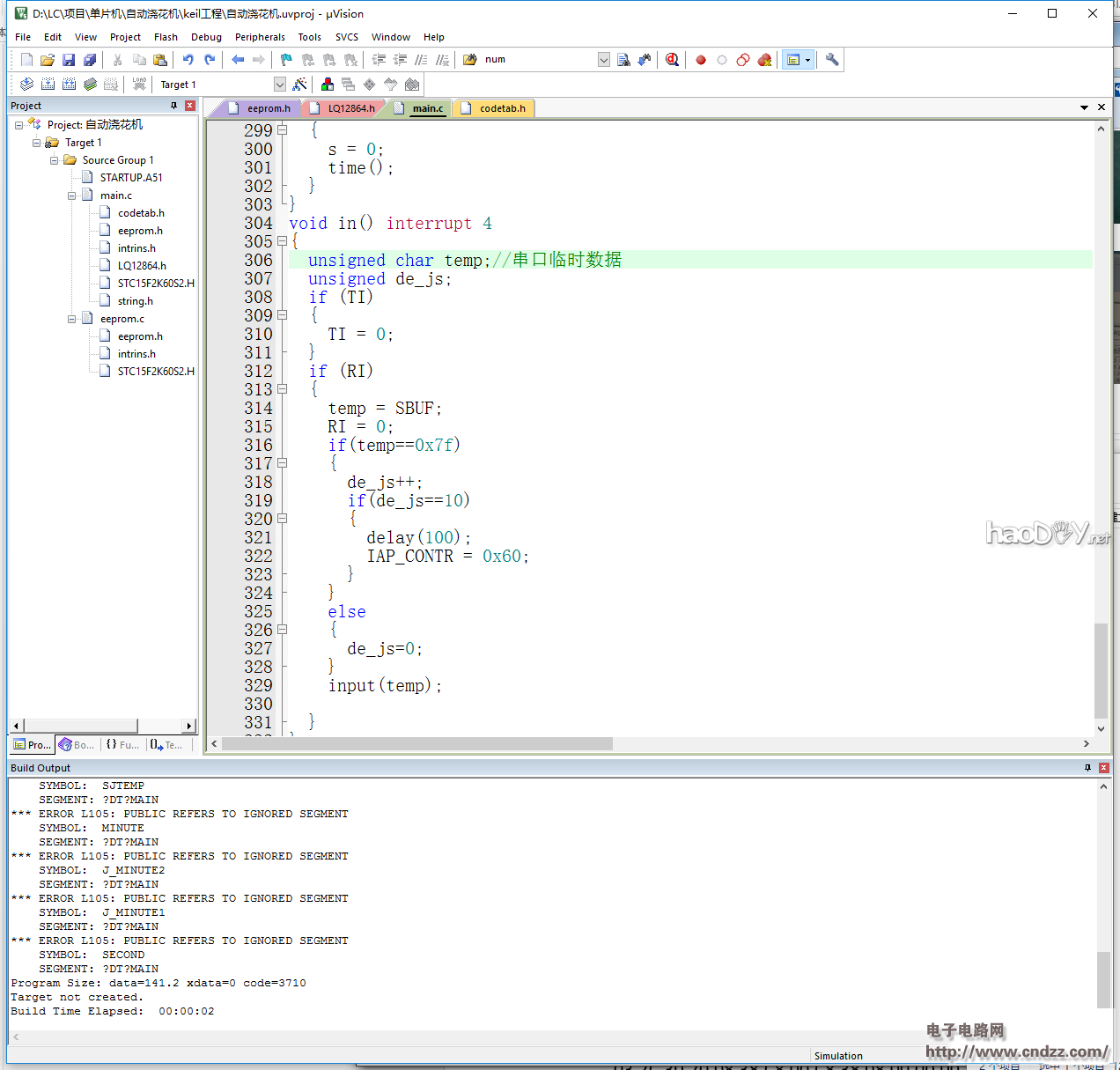Click the Undo arrow icon
The width and height of the screenshot is (1120, 1070).
(188, 60)
